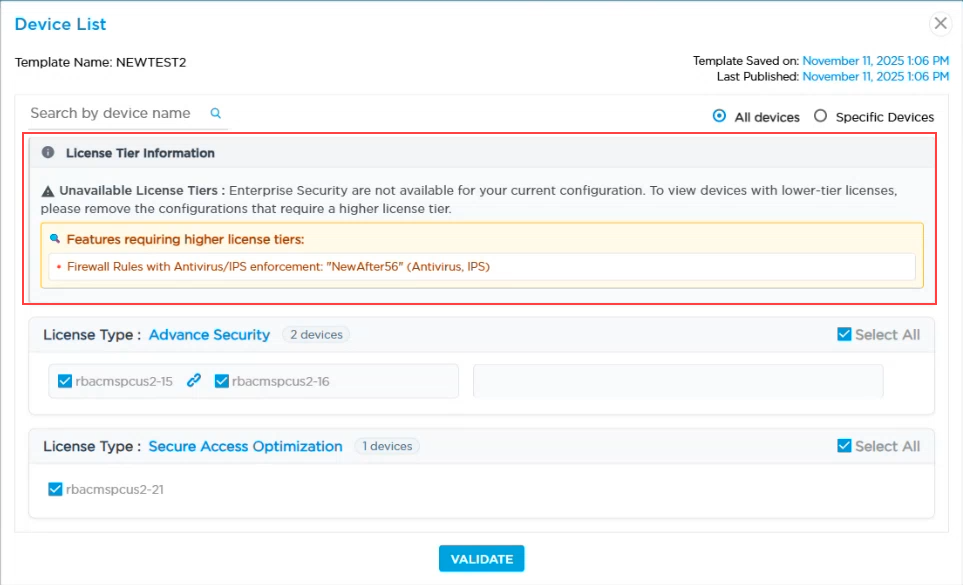Select the Specific Devices radio button
This screenshot has height=585, width=963.
820,116
